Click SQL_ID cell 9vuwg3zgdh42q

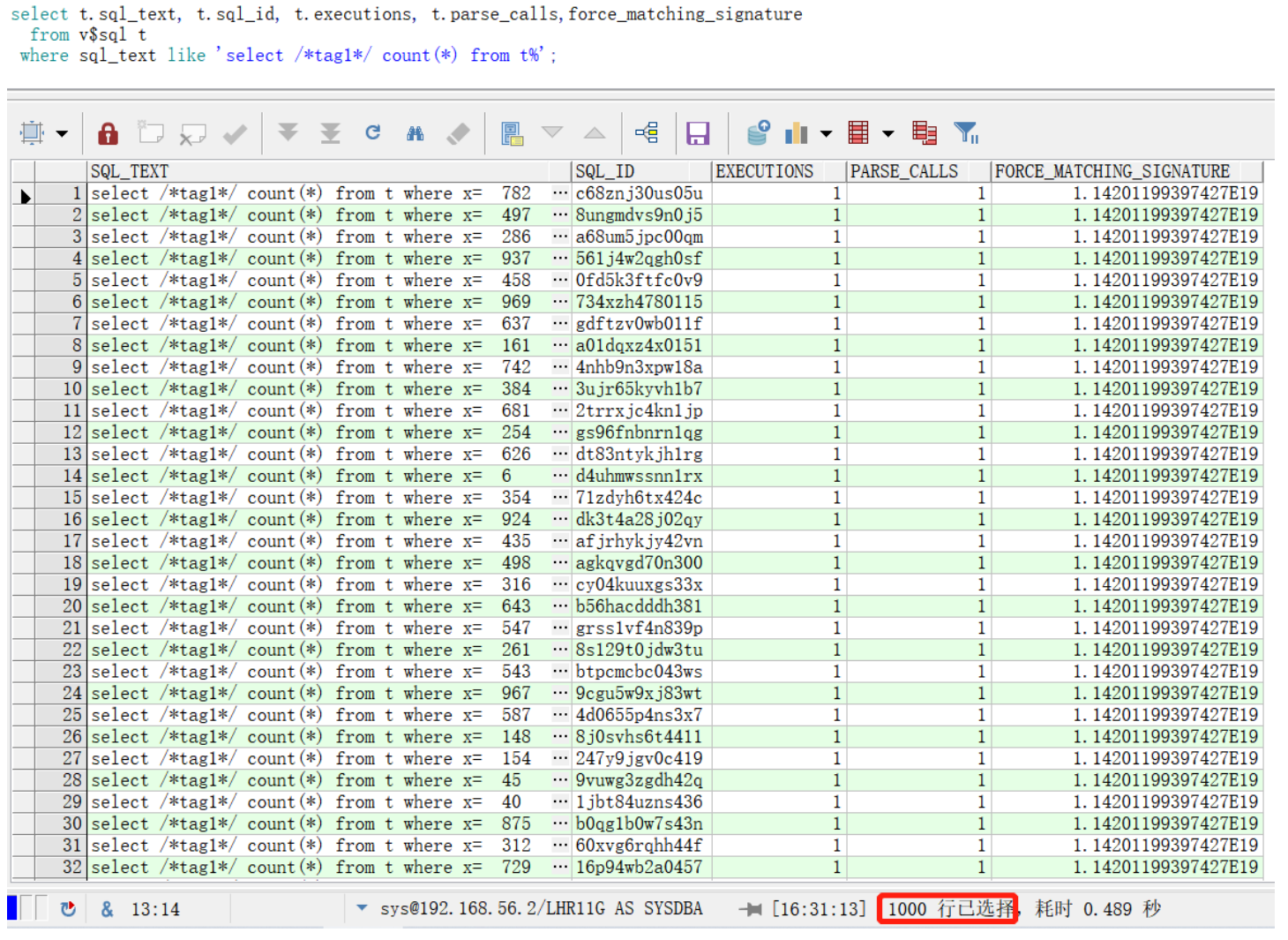tap(641, 780)
